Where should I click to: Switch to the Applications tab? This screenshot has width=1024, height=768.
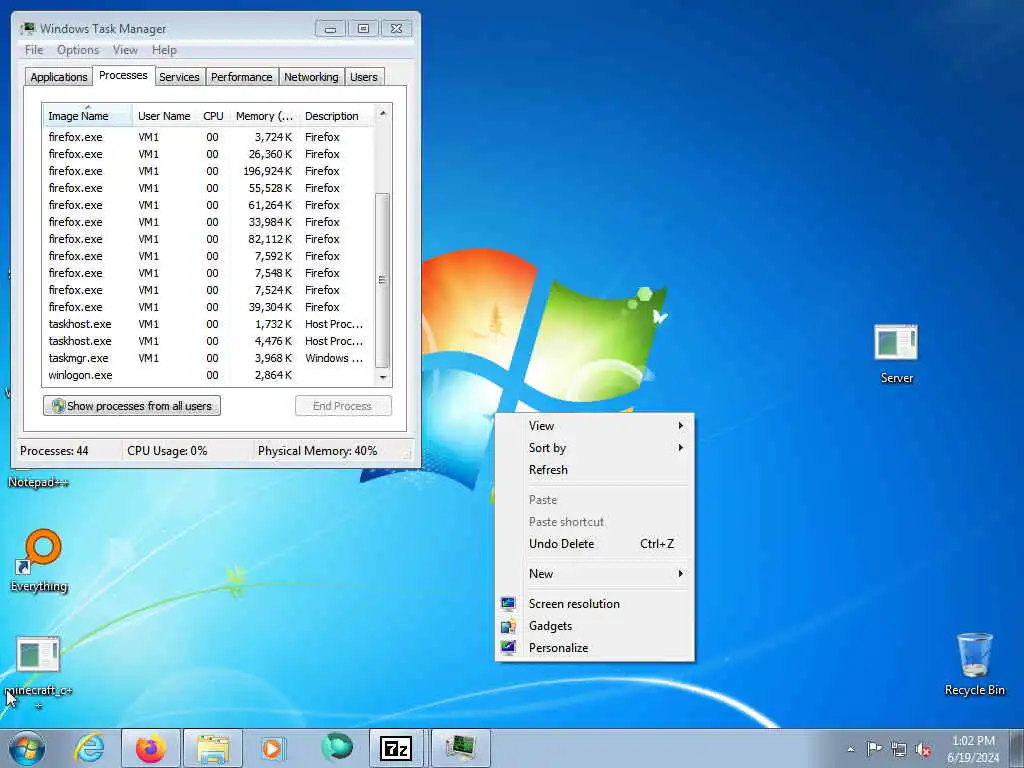[59, 77]
